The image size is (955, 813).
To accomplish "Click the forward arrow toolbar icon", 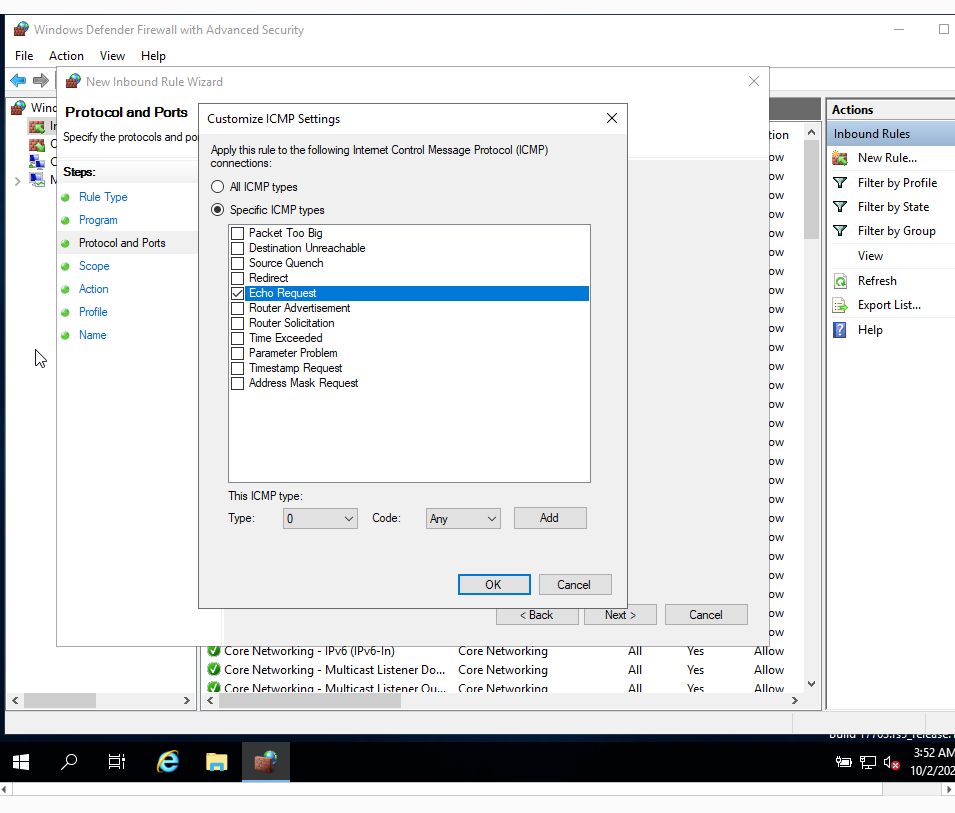I will (x=41, y=80).
